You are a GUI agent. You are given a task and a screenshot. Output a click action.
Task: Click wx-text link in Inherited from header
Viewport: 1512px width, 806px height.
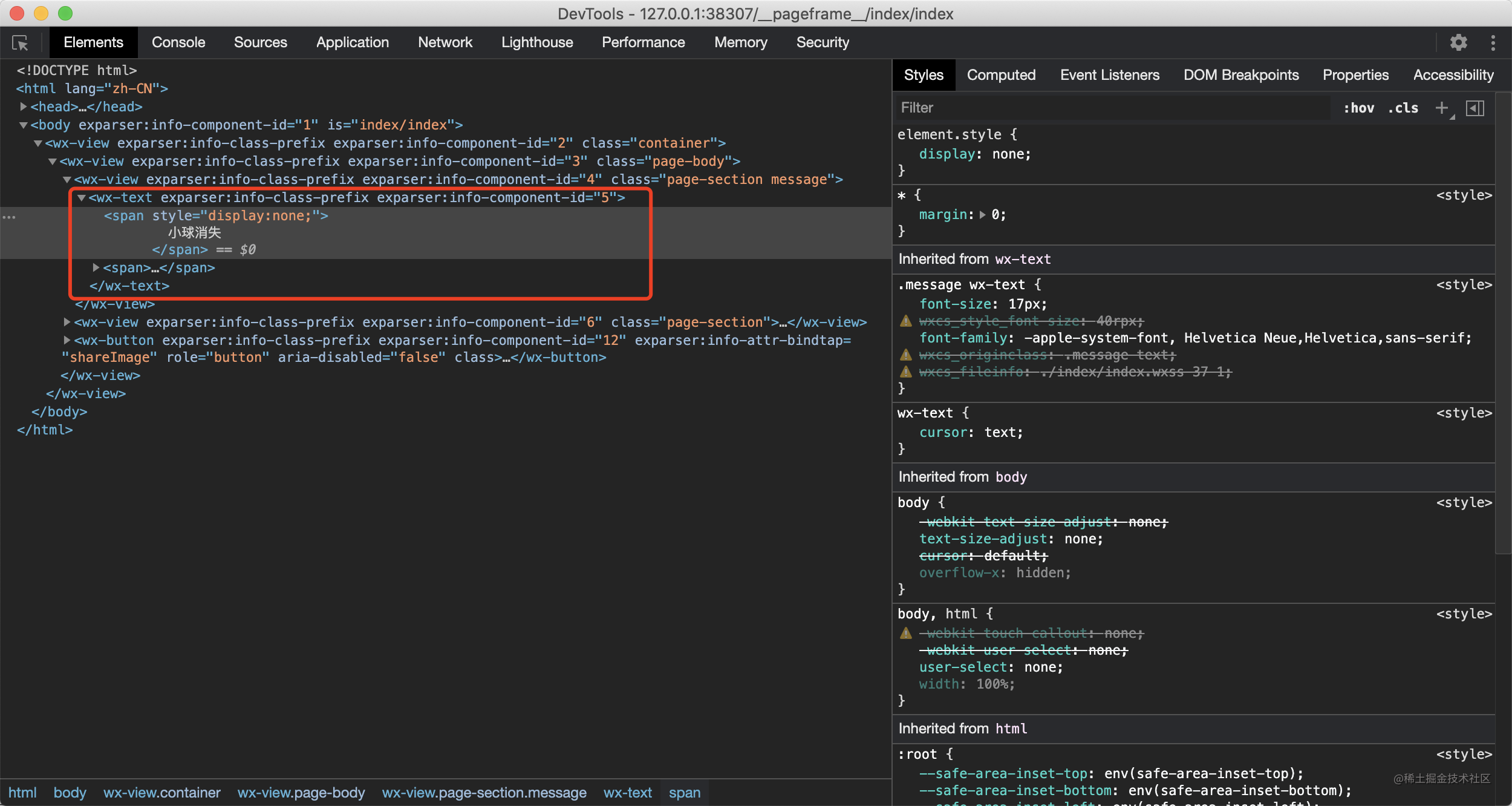(1023, 259)
